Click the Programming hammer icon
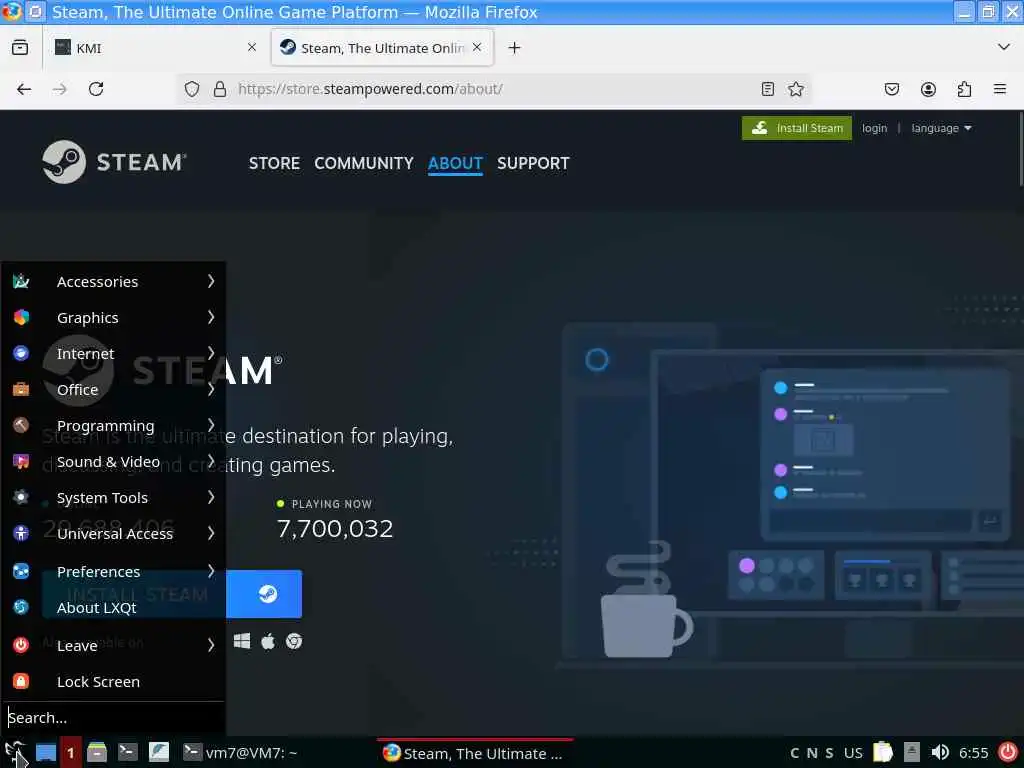 click(x=21, y=425)
